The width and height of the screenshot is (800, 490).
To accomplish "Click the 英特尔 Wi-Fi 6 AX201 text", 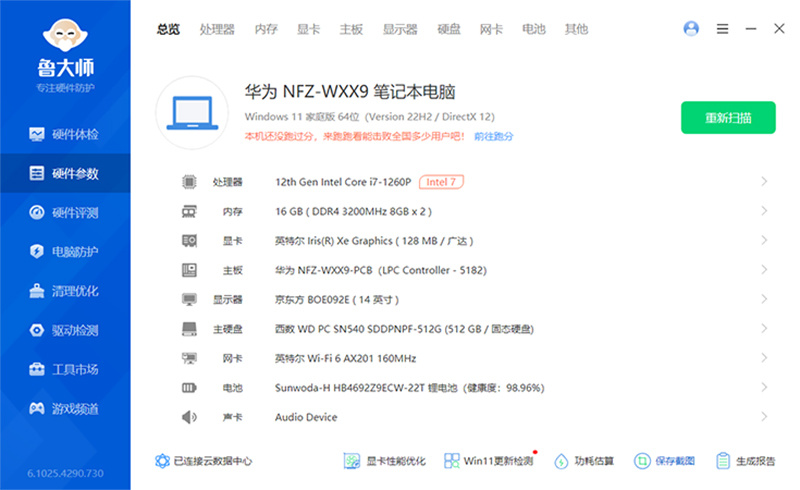I will pos(345,359).
